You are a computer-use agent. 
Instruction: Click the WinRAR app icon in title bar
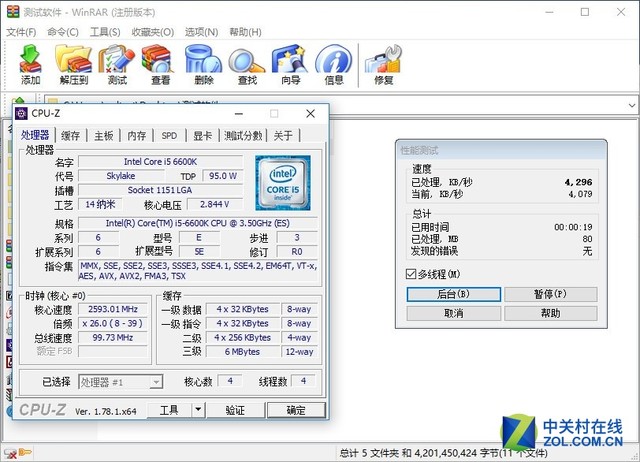tap(13, 12)
